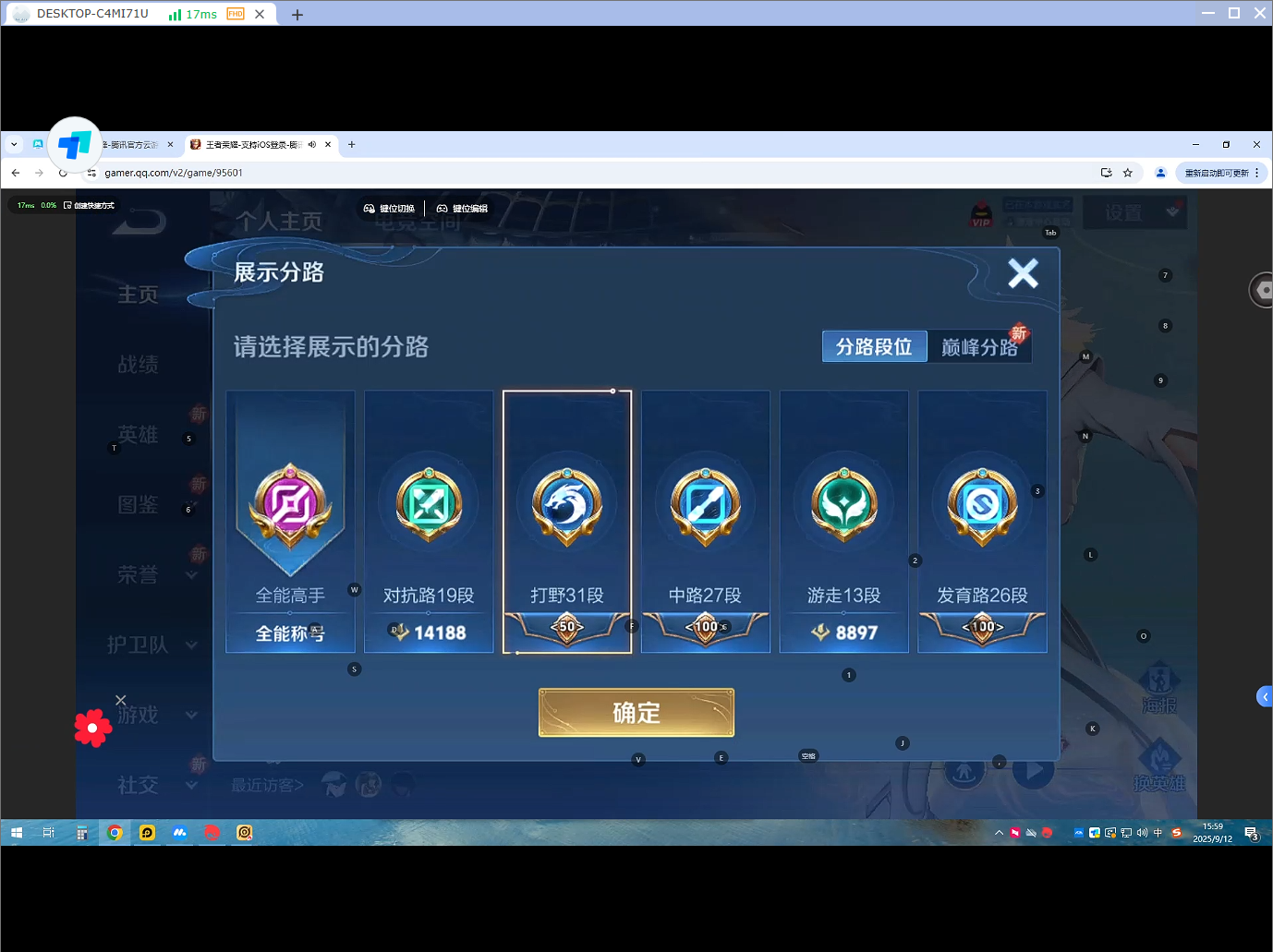This screenshot has width=1273, height=952.
Task: Click the 最近访客 recent visitors link
Action: click(267, 785)
